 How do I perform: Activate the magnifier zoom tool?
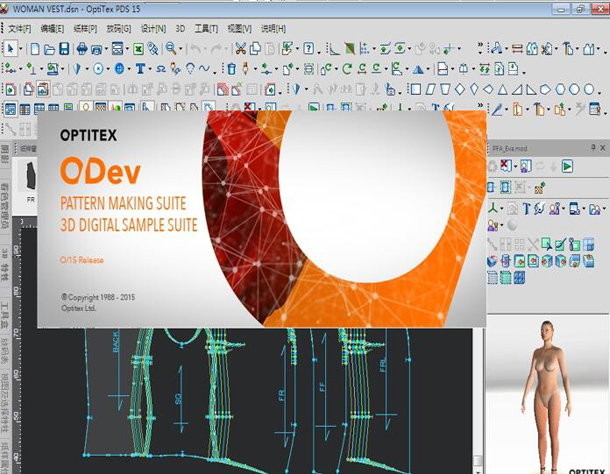(x=171, y=49)
